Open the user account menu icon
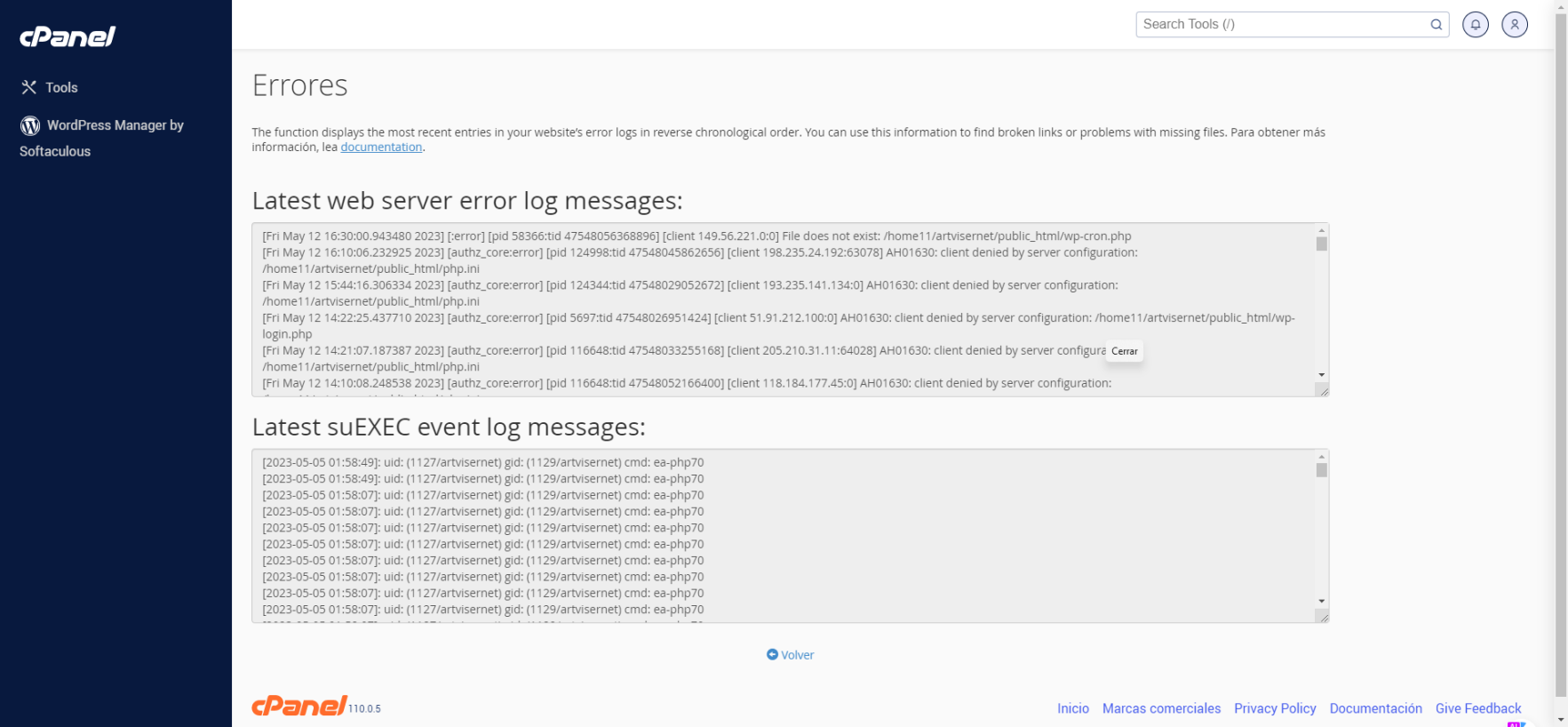Viewport: 1568px width, 727px height. tap(1515, 25)
